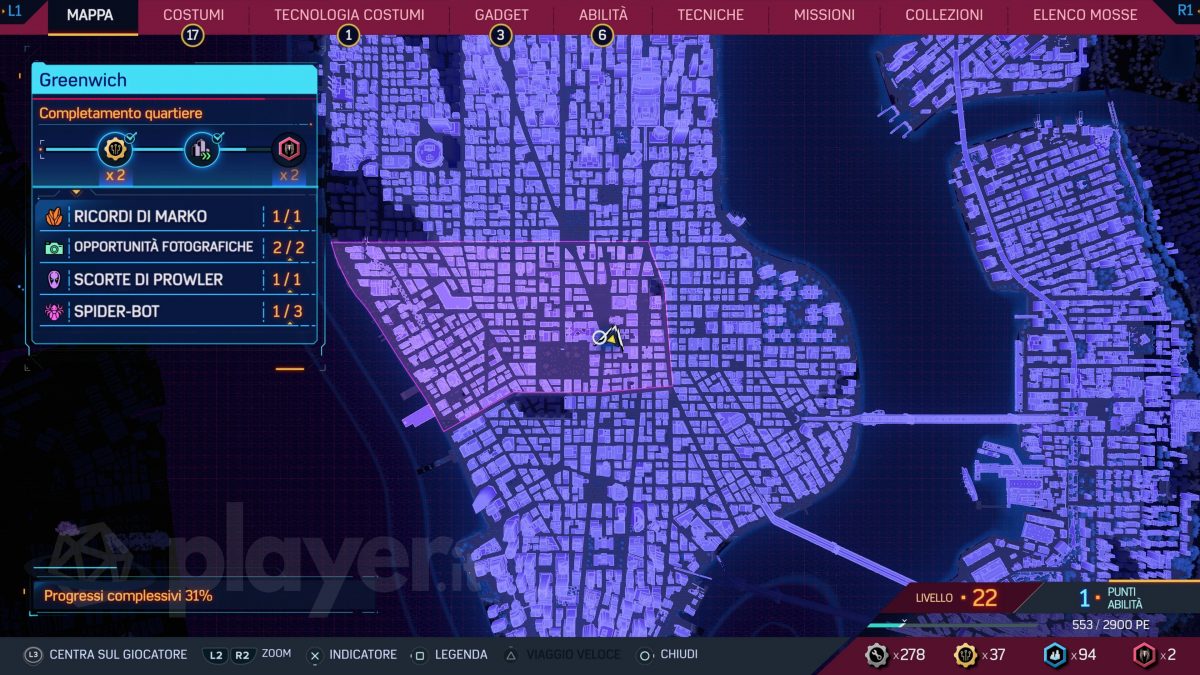Click the Opportunità Fotografiche camera icon
This screenshot has width=1200, height=675.
[54, 248]
